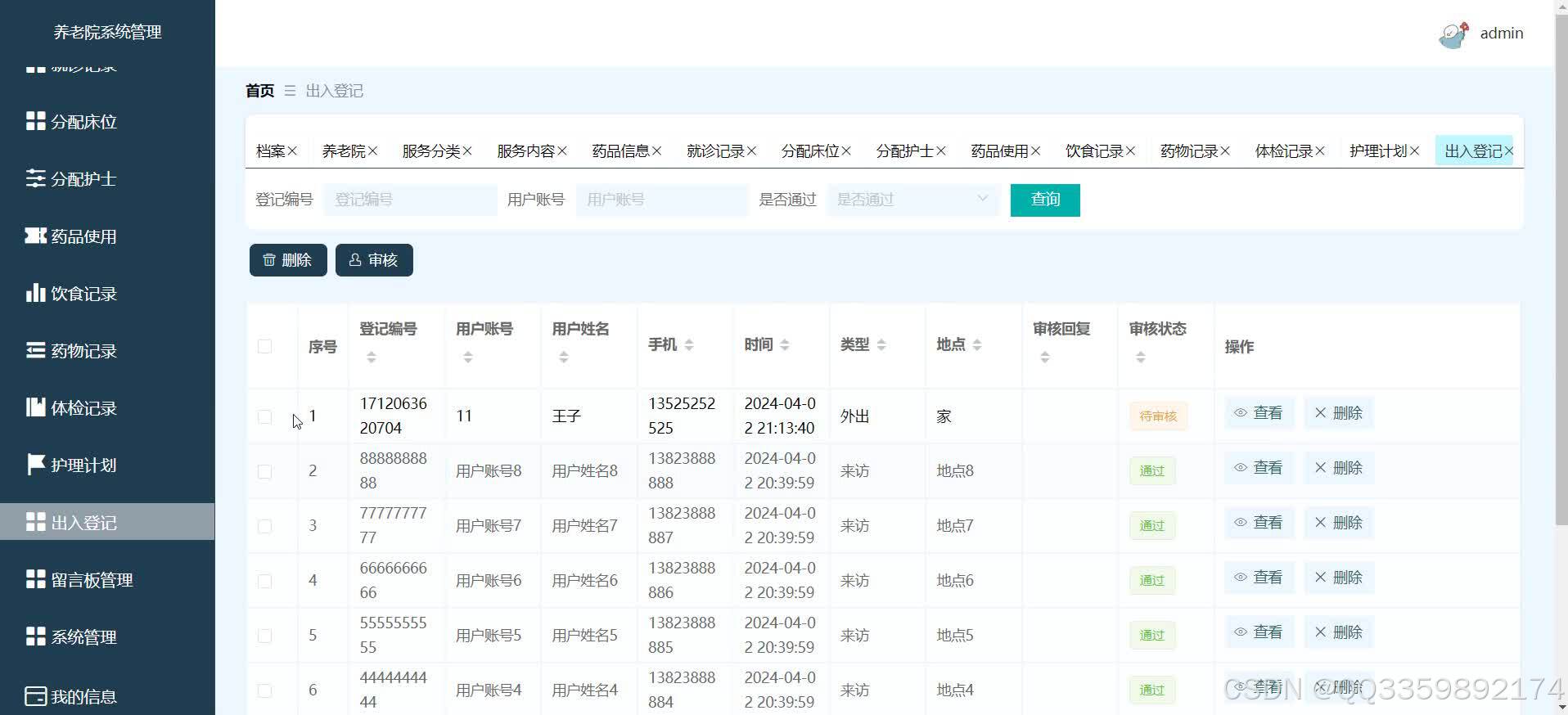The height and width of the screenshot is (715, 1568).
Task: Click the 药物记录 list icon in sidebar
Action: (35, 350)
